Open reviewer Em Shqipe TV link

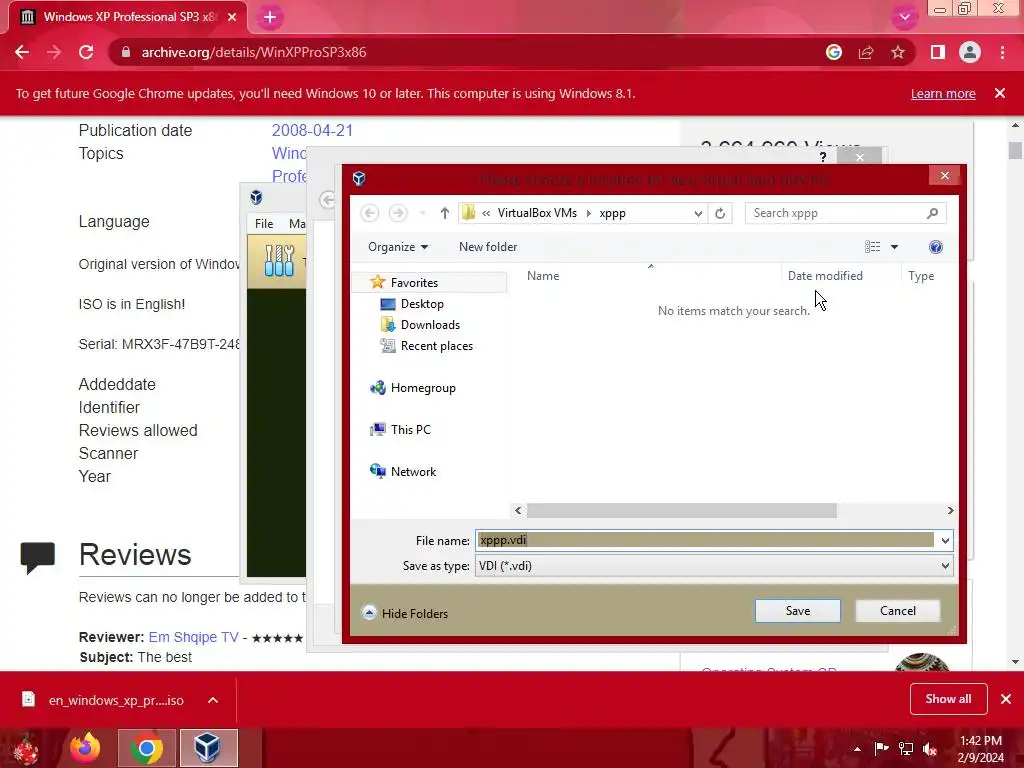(x=193, y=637)
